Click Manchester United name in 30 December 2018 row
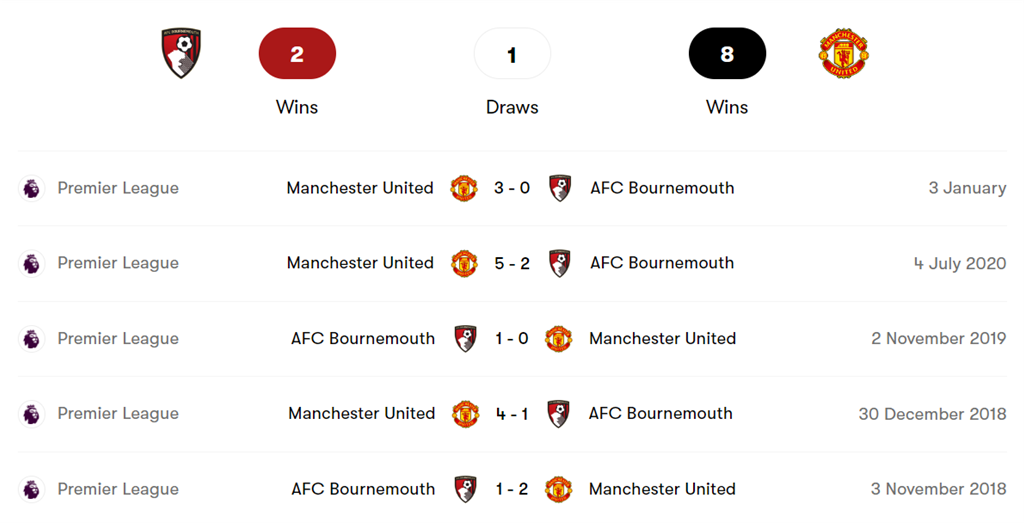 pyautogui.click(x=362, y=413)
